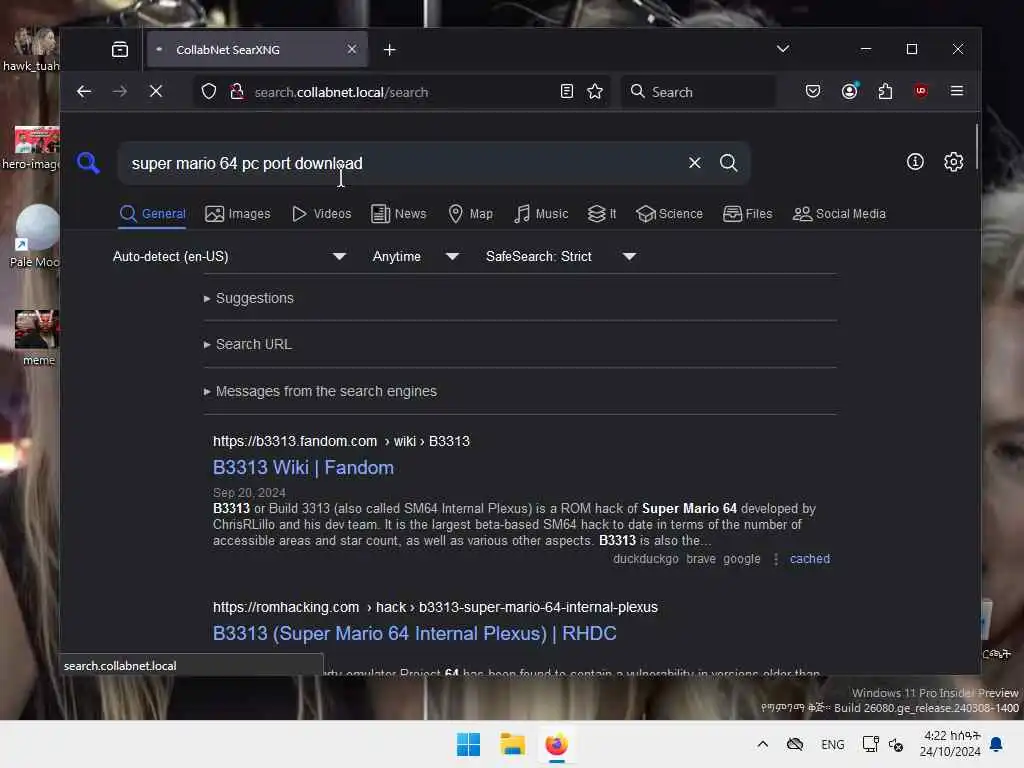Open Firefox View button
Viewport: 1024px width, 768px height.
120,50
